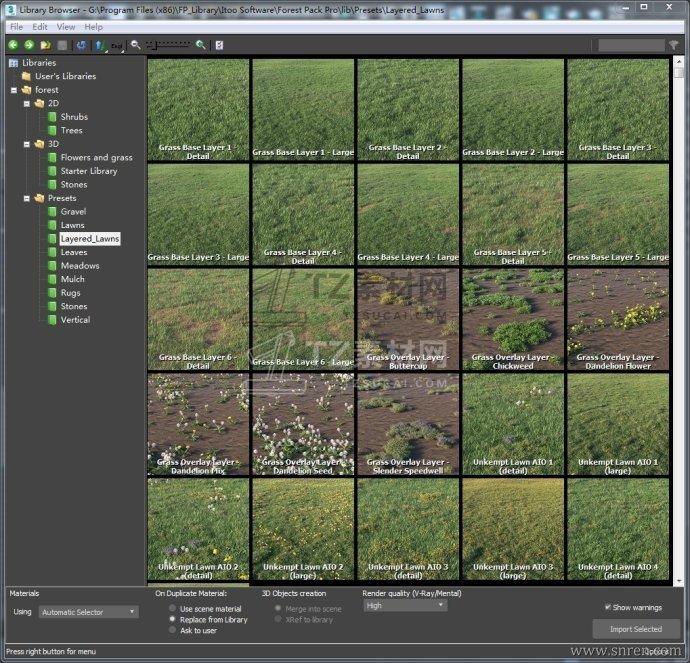Open the Render quality High dropdown
Image resolution: width=690 pixels, height=663 pixels.
click(404, 605)
